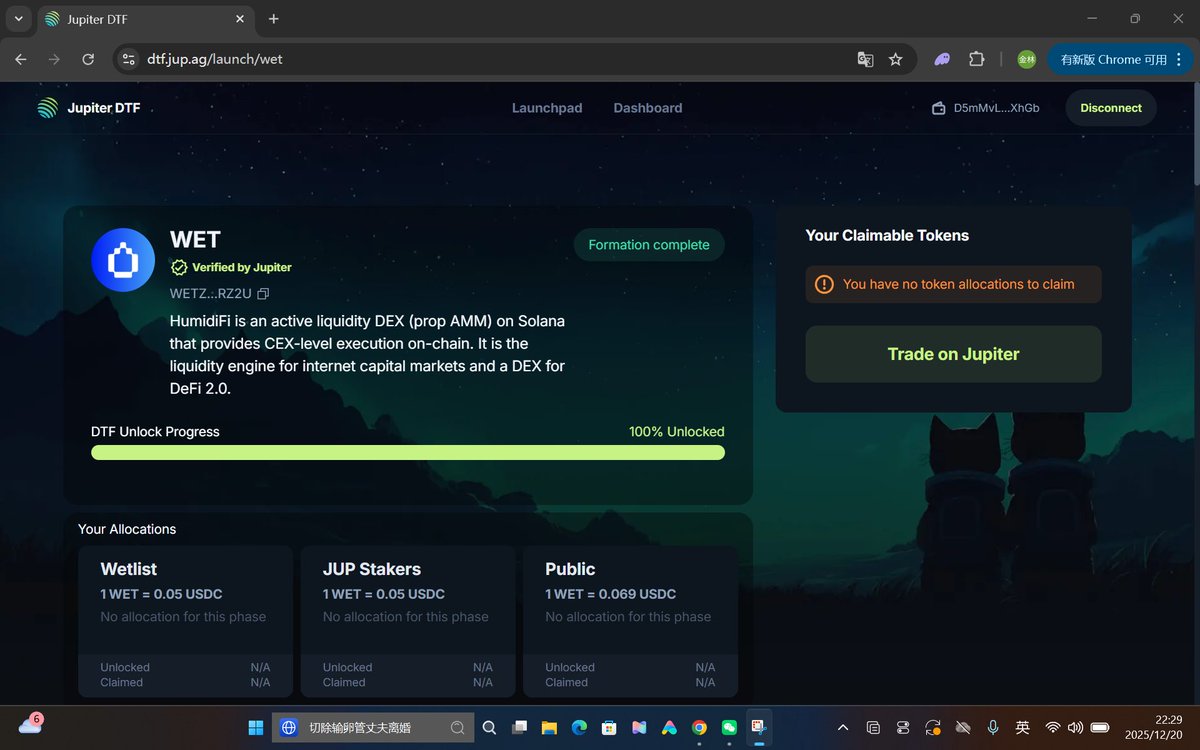Select the Wetlist allocation card
The image size is (1200, 750).
(x=186, y=621)
